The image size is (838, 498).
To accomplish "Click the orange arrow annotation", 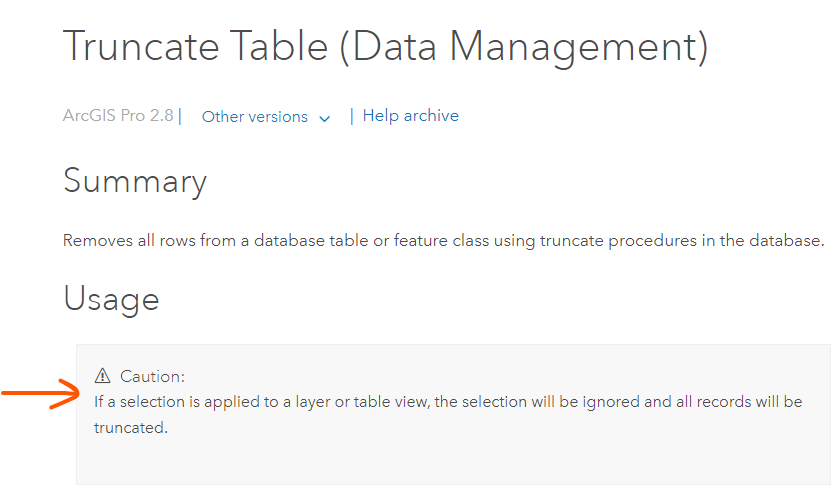I will point(39,394).
